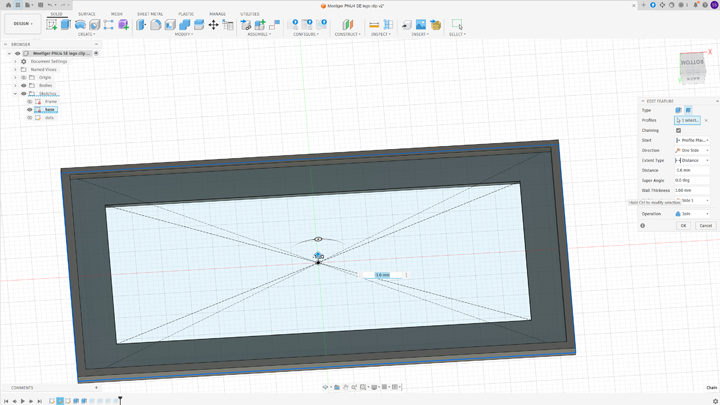
Task: Select the Create Form purple icon
Action: [x=124, y=24]
